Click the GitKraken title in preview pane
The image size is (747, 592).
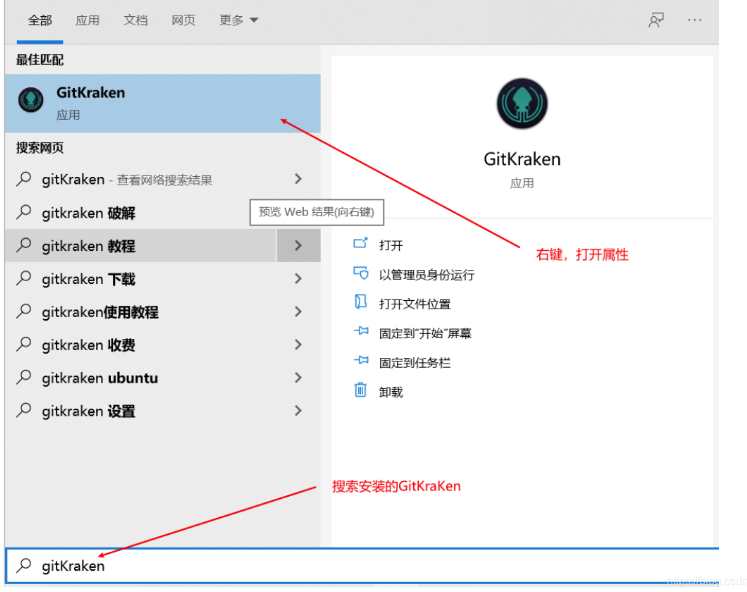pos(522,159)
